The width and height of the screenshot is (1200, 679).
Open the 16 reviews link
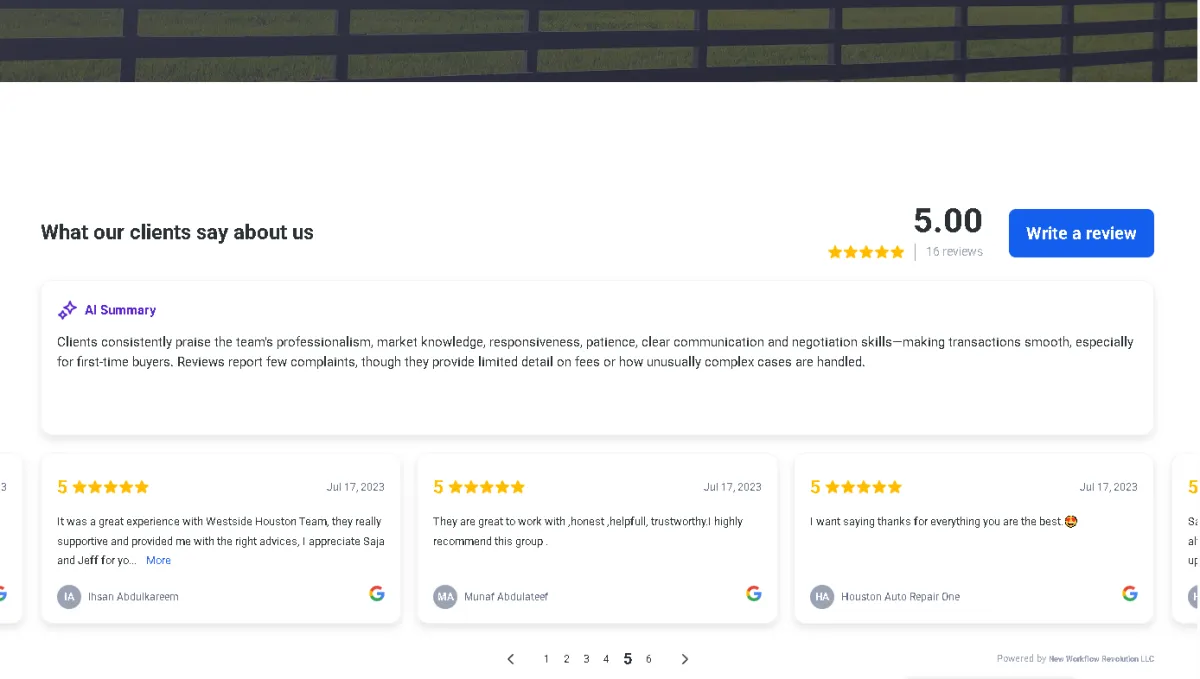pyautogui.click(x=954, y=252)
